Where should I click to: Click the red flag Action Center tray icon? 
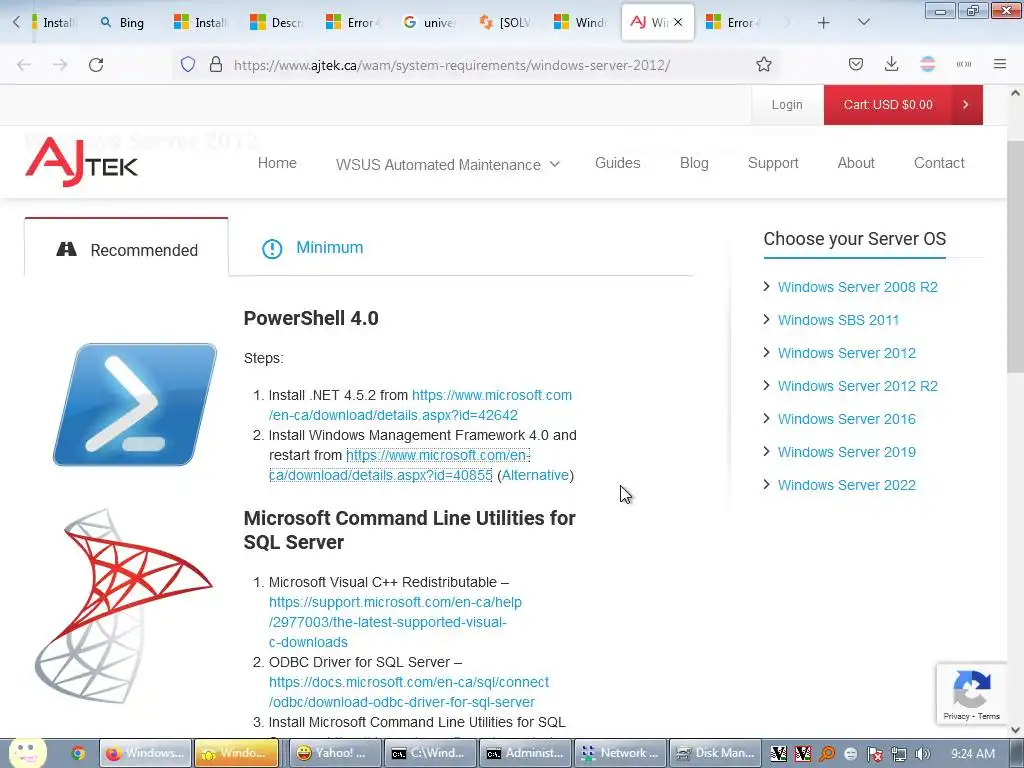click(874, 754)
